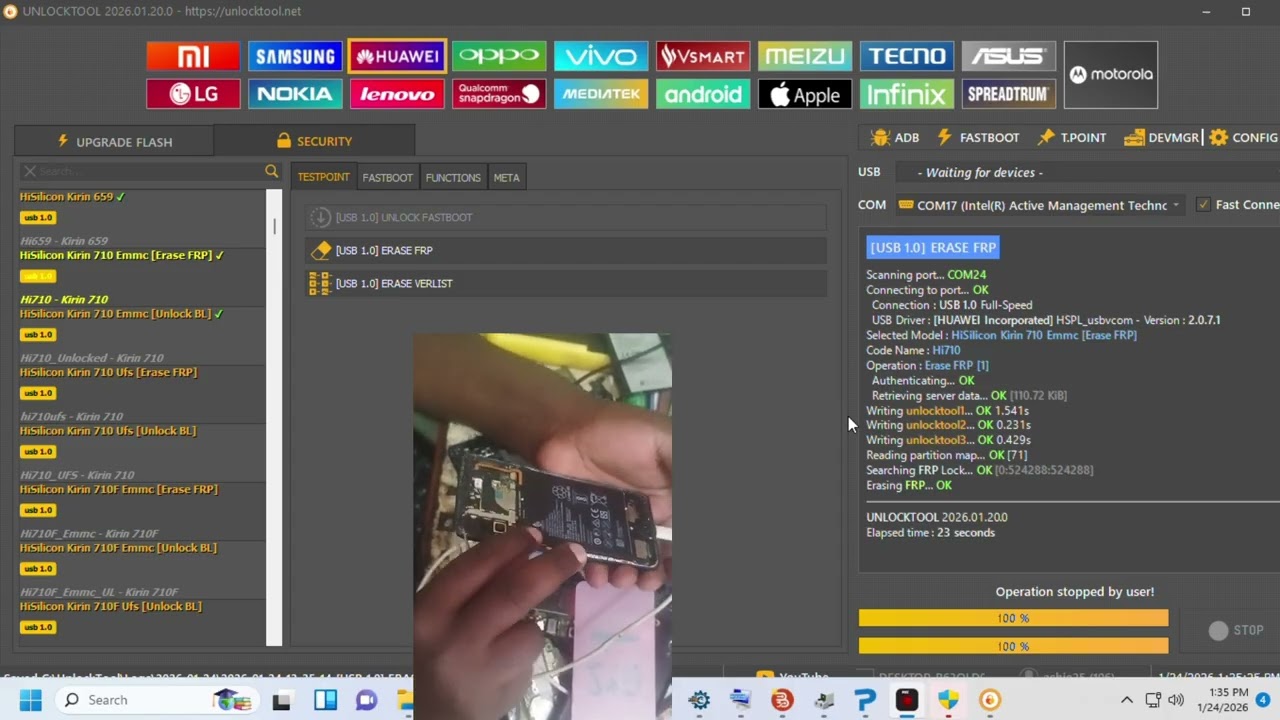
Task: Click the lower 100% progress bar
Action: click(1013, 646)
